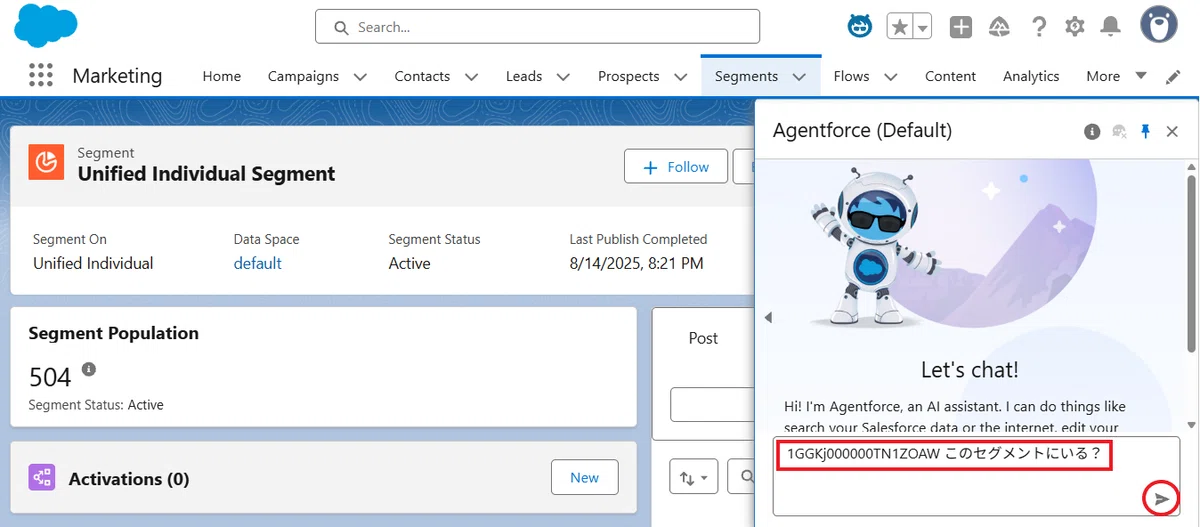Focus the global Search box

point(537,27)
